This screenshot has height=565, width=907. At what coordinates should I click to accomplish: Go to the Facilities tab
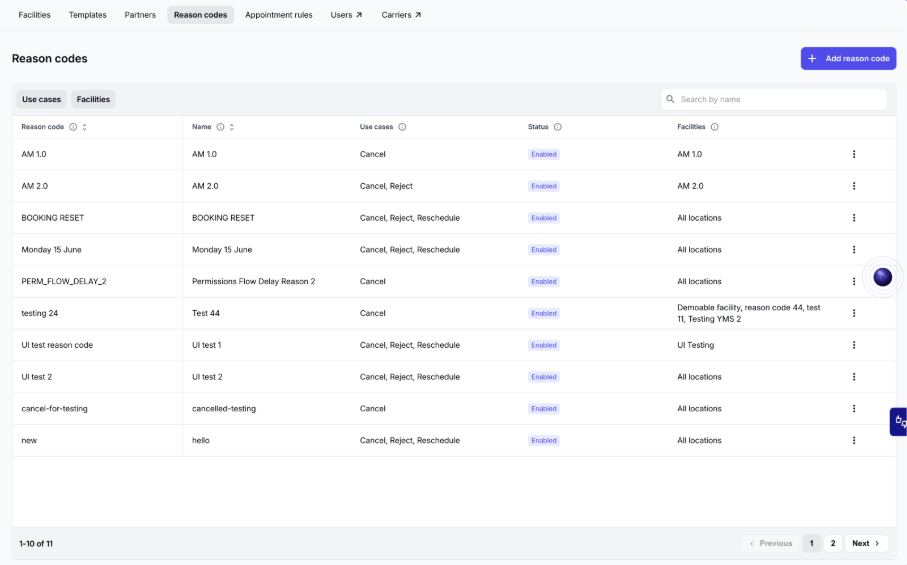pyautogui.click(x=34, y=15)
